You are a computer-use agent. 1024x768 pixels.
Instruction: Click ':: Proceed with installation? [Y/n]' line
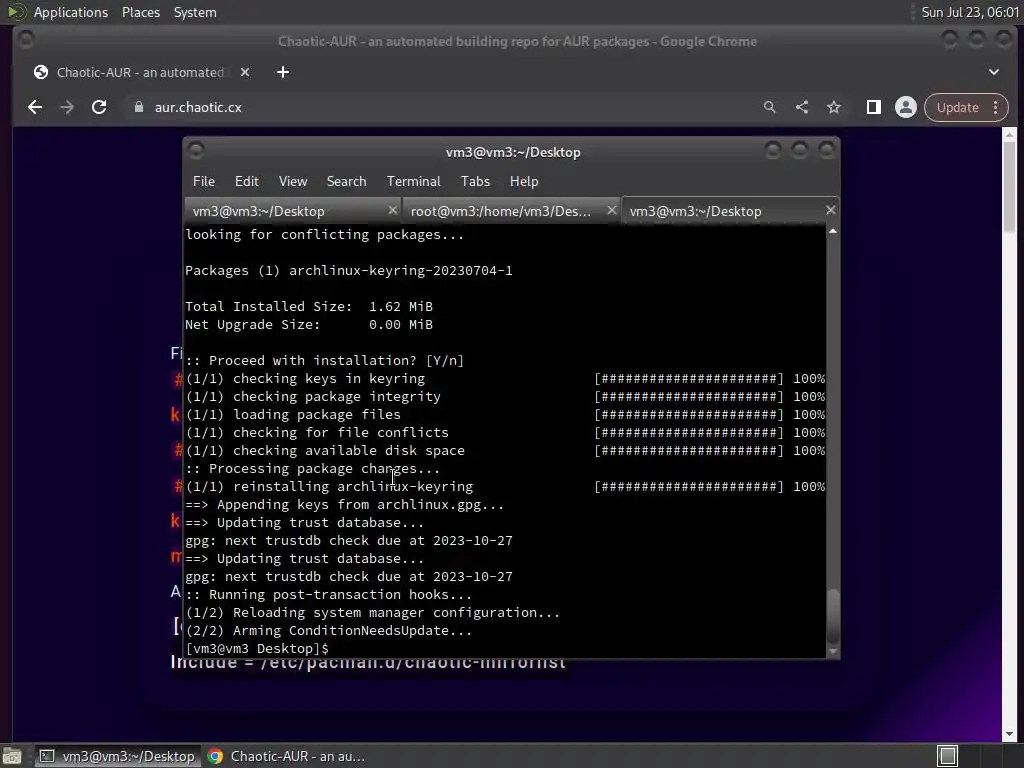(x=325, y=360)
